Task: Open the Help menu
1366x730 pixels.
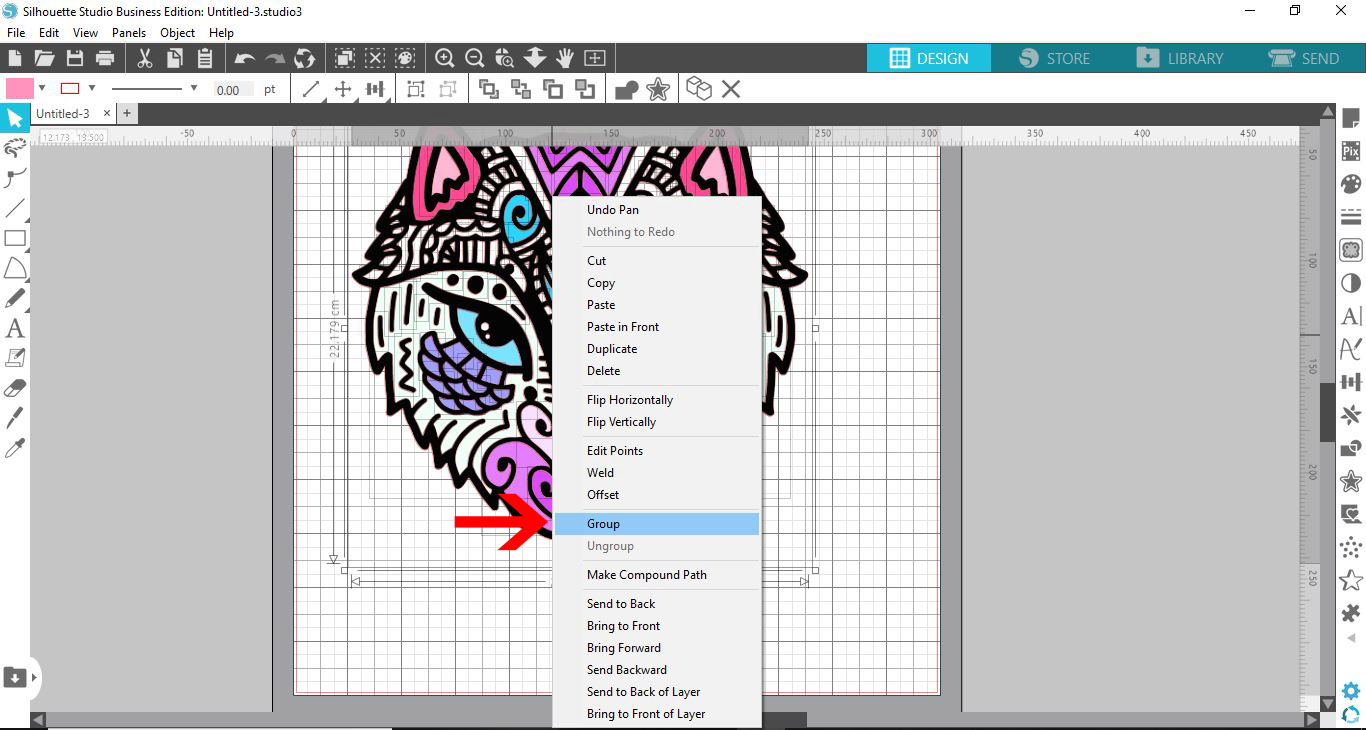Action: coord(221,33)
